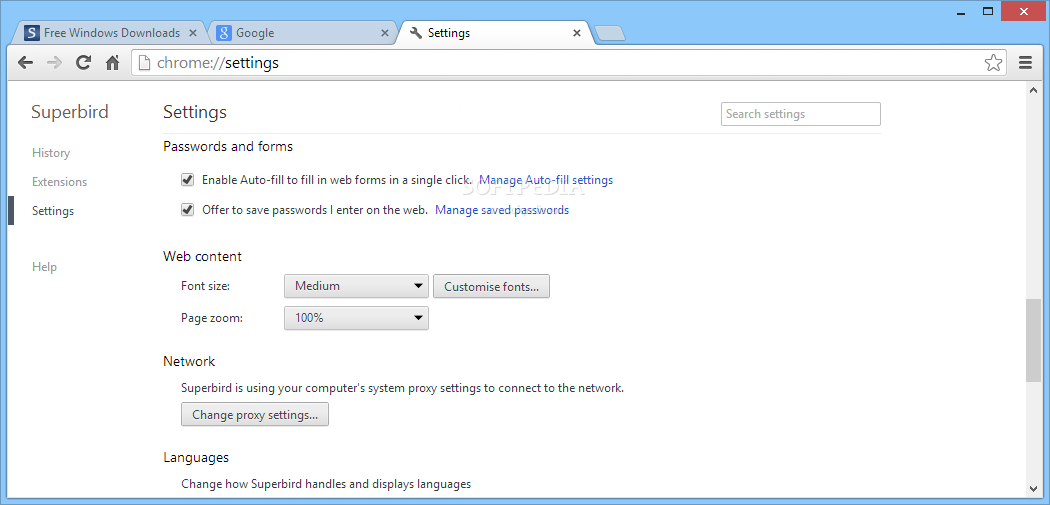Screen dimensions: 1050x505
Task: Click the Superbird title text
Action: (70, 112)
